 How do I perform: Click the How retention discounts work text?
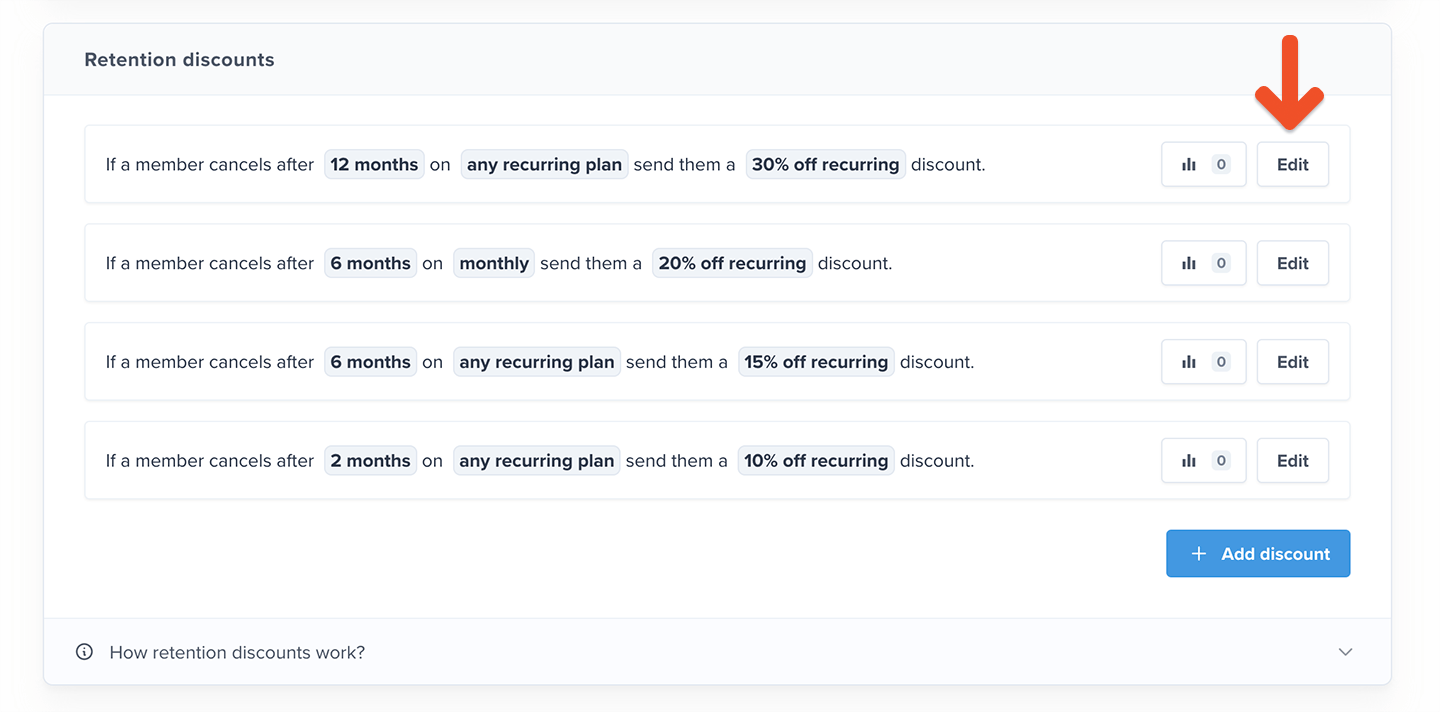pos(237,652)
